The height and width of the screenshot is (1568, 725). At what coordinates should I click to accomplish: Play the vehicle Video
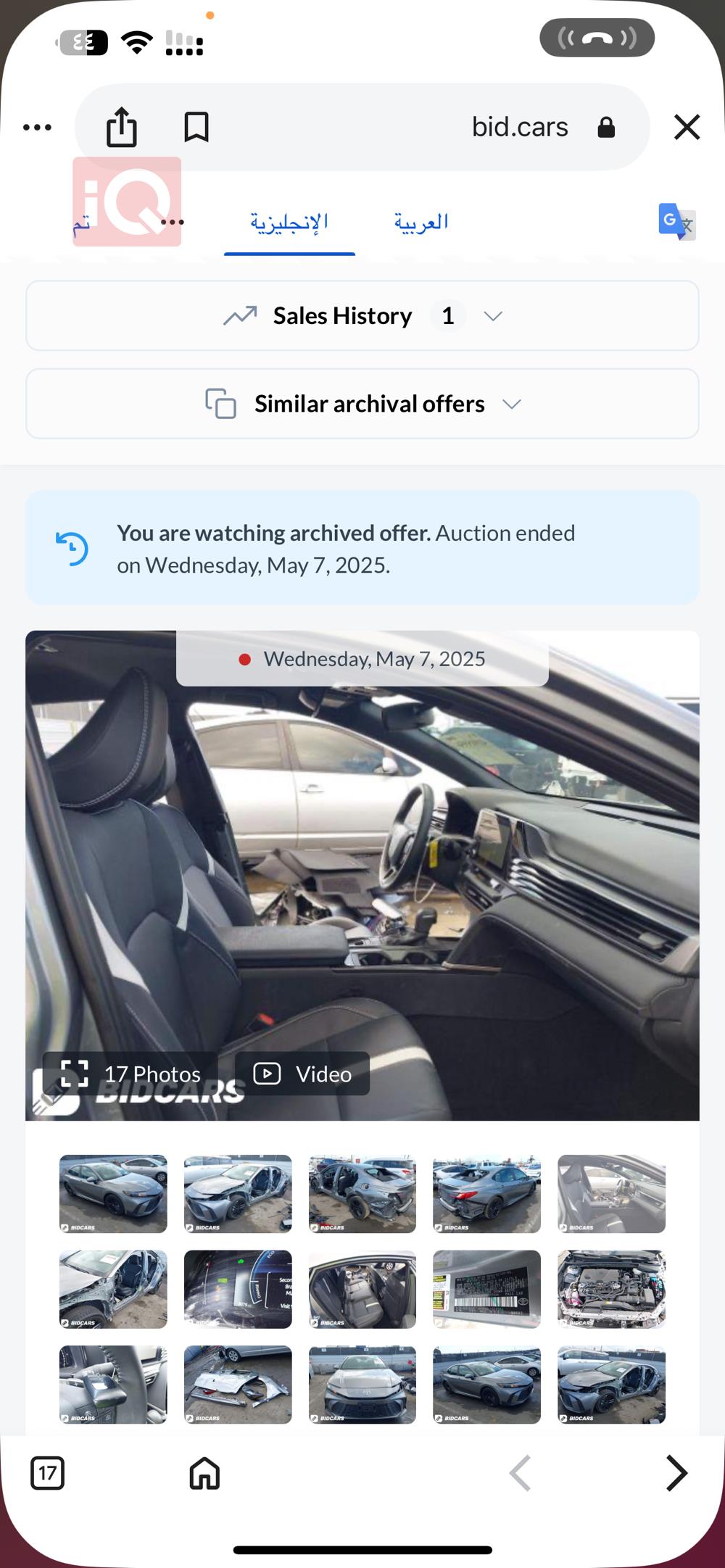tap(302, 1074)
